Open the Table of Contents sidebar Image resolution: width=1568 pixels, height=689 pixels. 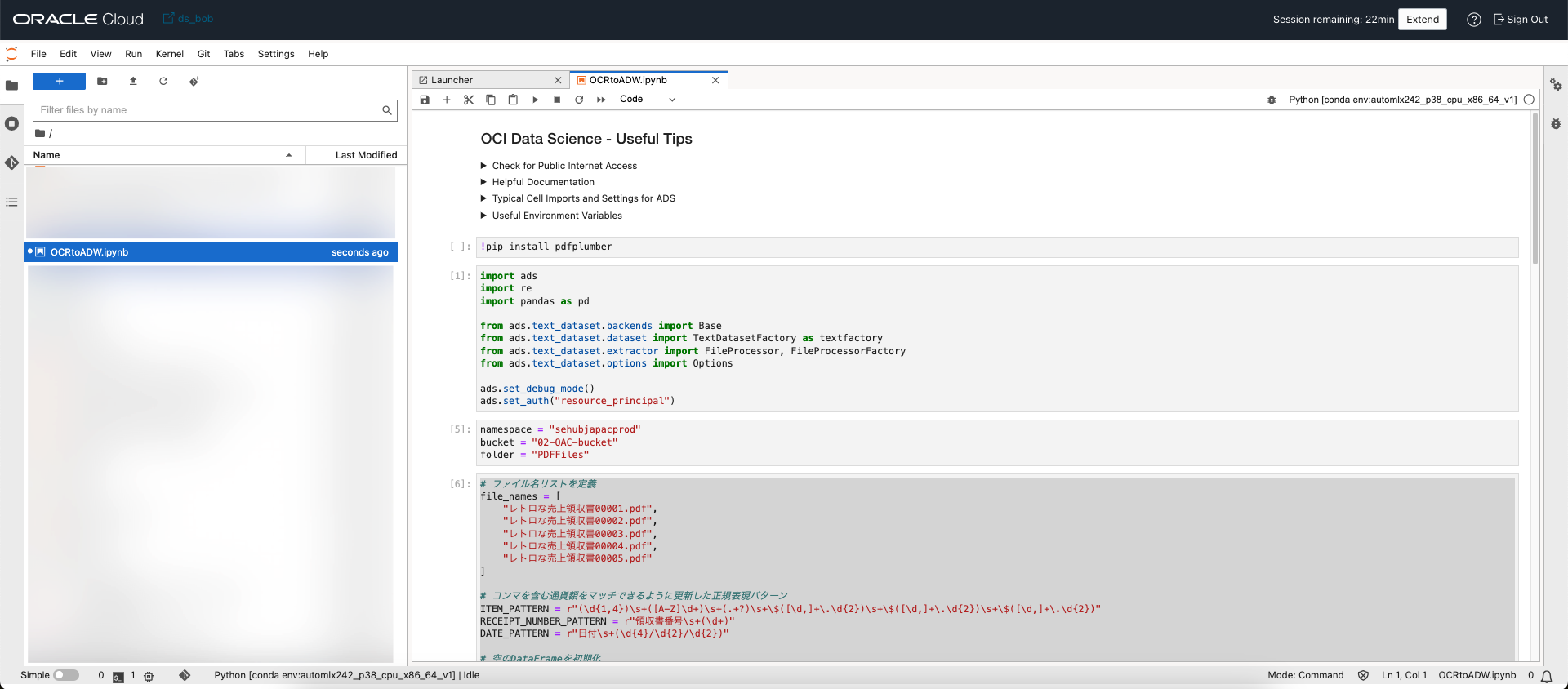pyautogui.click(x=11, y=202)
